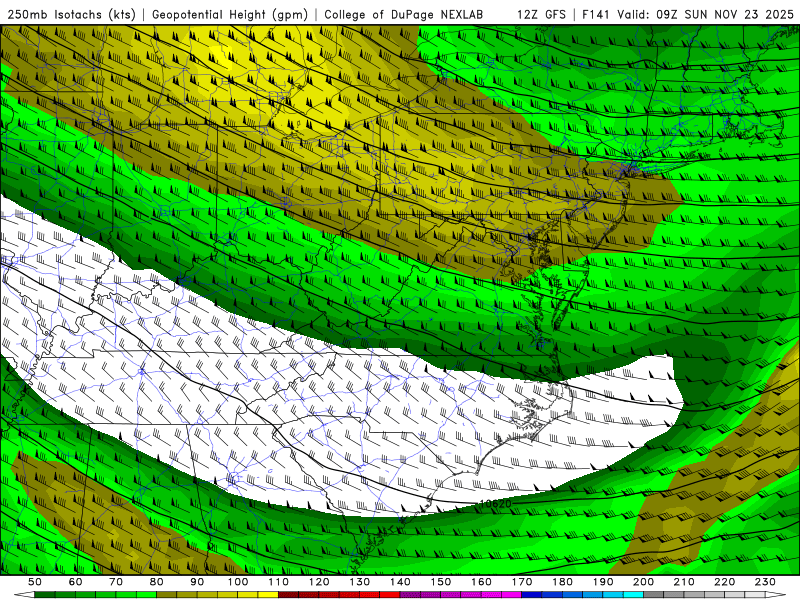
Task: Click the '180' legend value
Action: pyautogui.click(x=562, y=582)
